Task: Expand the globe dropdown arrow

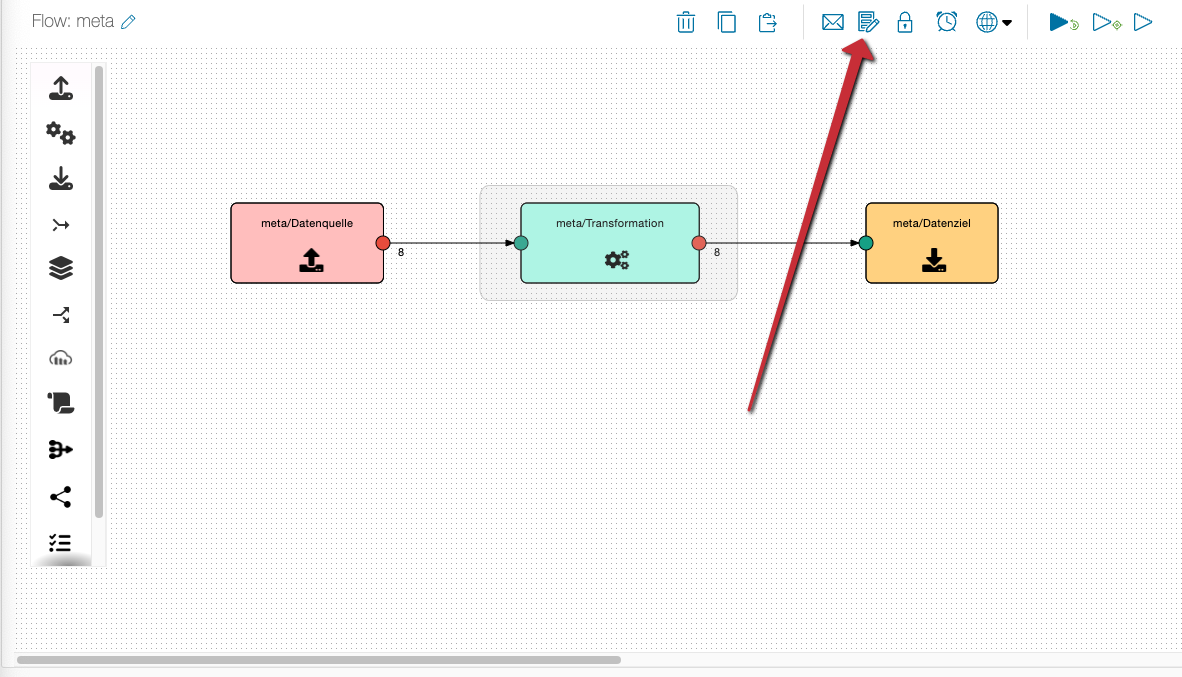Action: 1006,22
